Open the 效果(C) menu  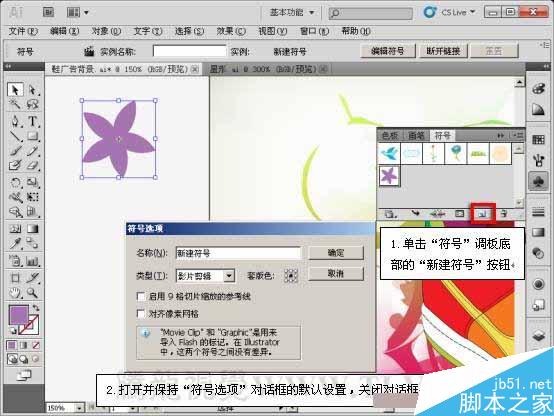[231, 31]
